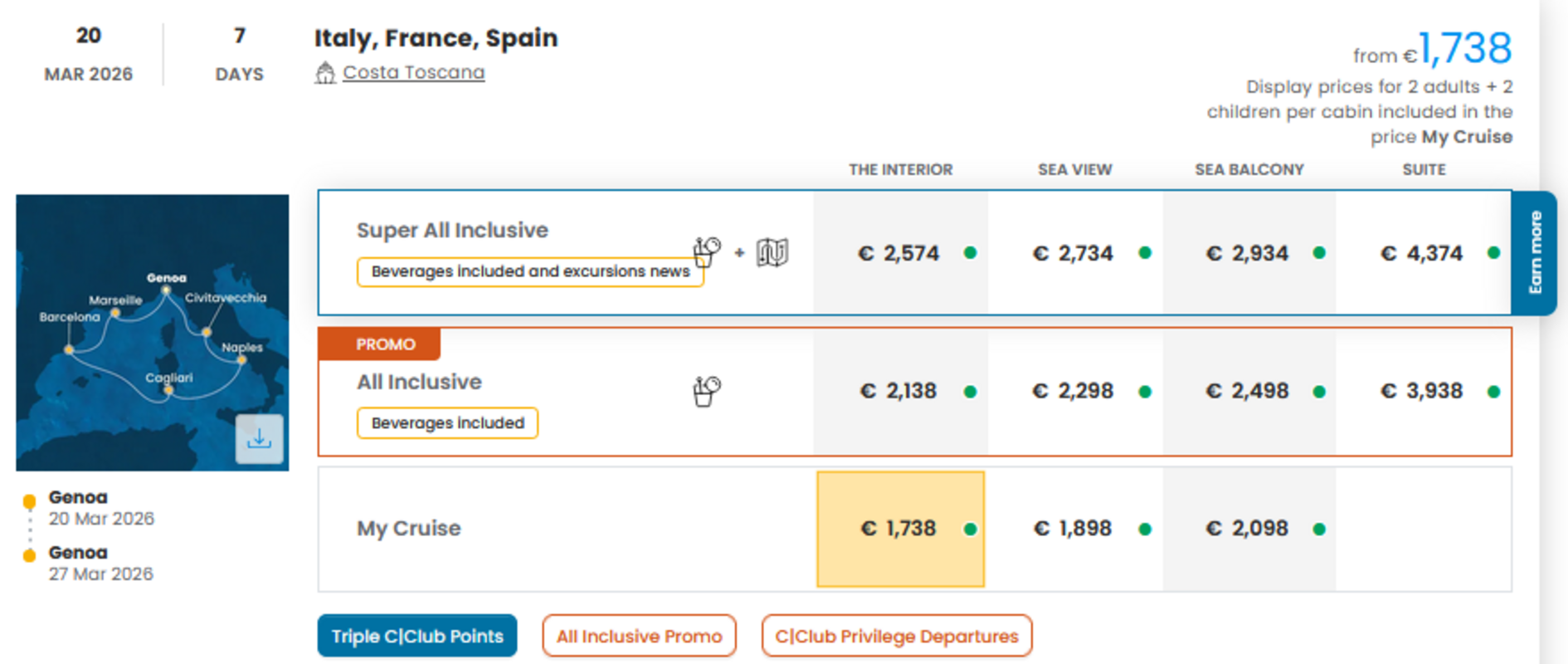Open the Earn more side tab
Screen dimensions: 1568x664
coord(1534,252)
